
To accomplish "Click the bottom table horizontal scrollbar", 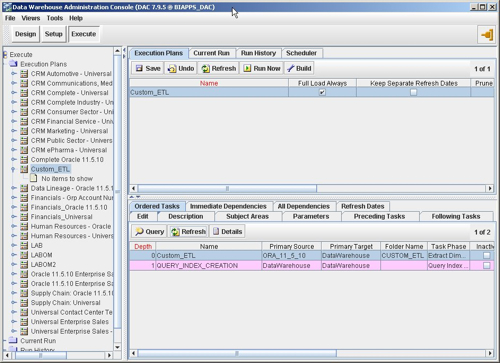I will (x=237, y=353).
